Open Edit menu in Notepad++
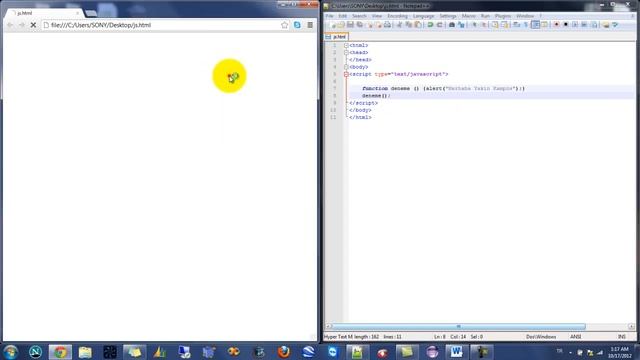Viewport: 640px width, 360px height. (342, 16)
